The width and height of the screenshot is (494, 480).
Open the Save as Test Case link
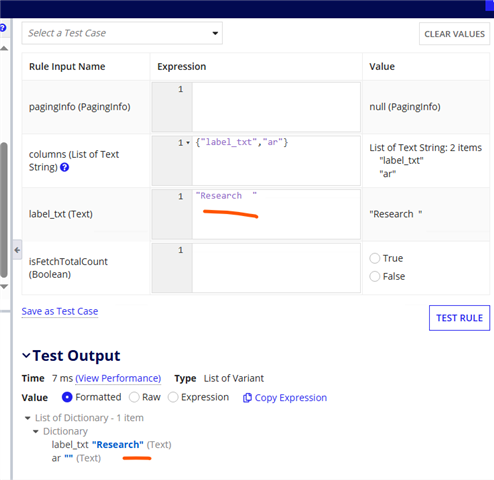pyautogui.click(x=60, y=311)
